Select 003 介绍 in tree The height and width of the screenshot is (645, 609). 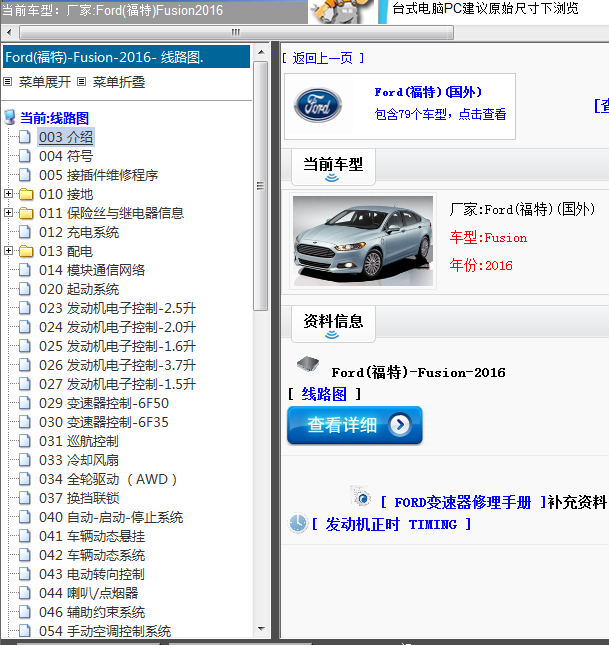point(66,137)
